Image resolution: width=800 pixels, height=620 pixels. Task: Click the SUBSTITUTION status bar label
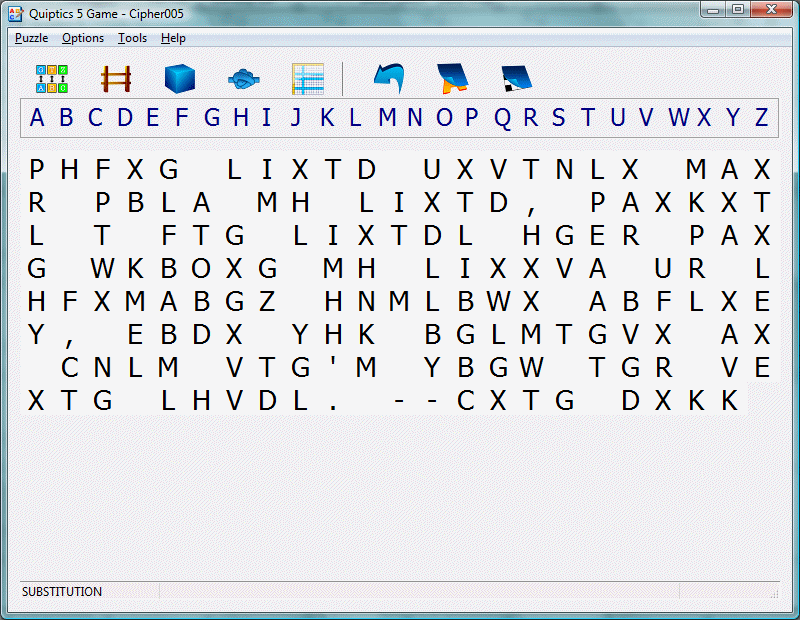pyautogui.click(x=62, y=592)
